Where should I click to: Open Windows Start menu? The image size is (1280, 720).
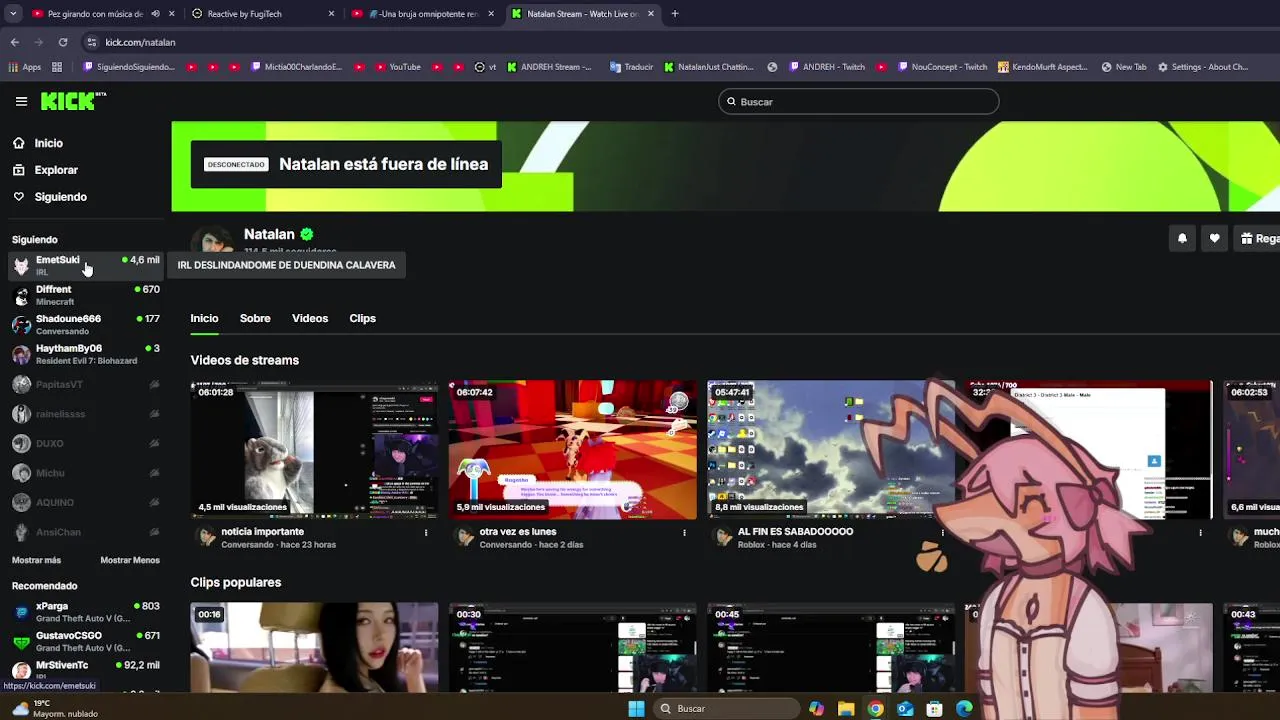point(636,708)
